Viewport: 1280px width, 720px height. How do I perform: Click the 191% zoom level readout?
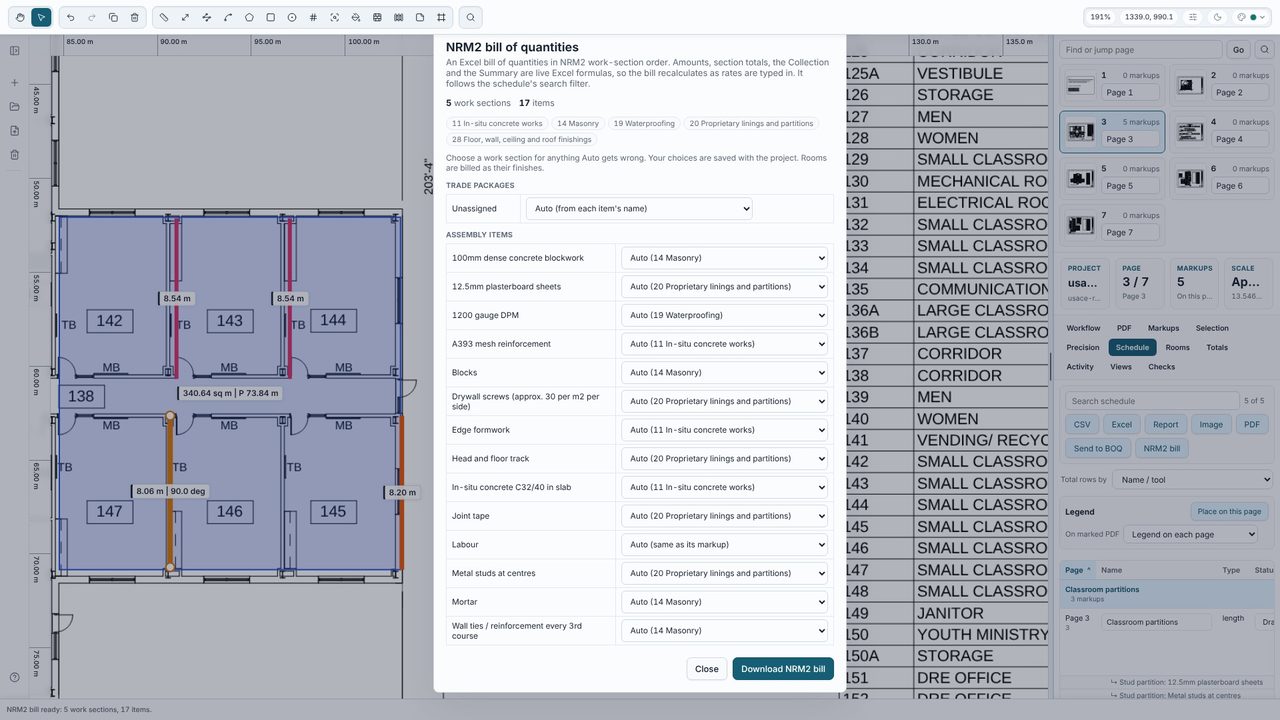[x=1101, y=17]
